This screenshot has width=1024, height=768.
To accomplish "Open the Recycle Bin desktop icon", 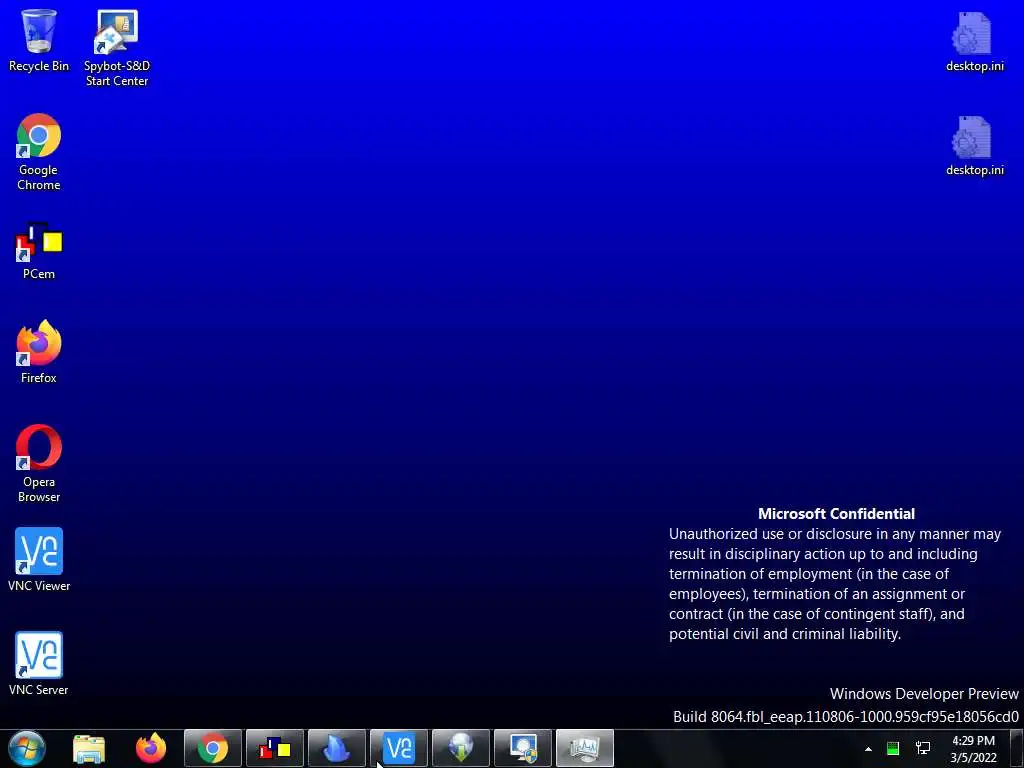I will point(39,40).
